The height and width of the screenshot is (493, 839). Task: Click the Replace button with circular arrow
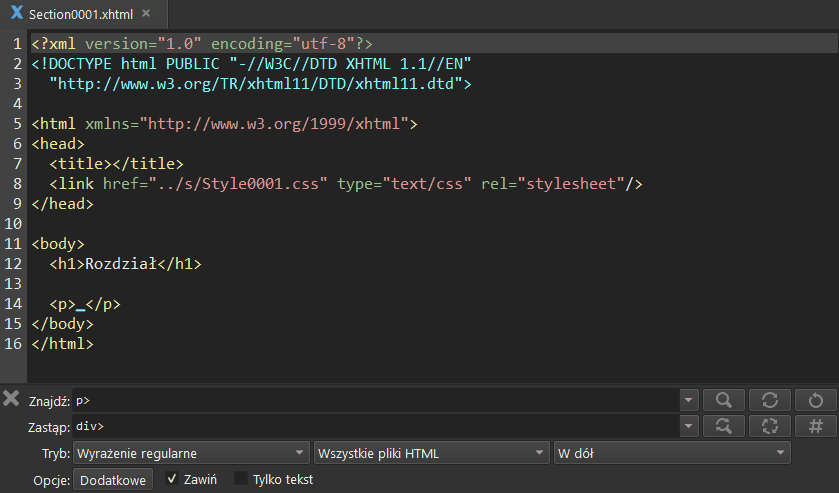(816, 400)
